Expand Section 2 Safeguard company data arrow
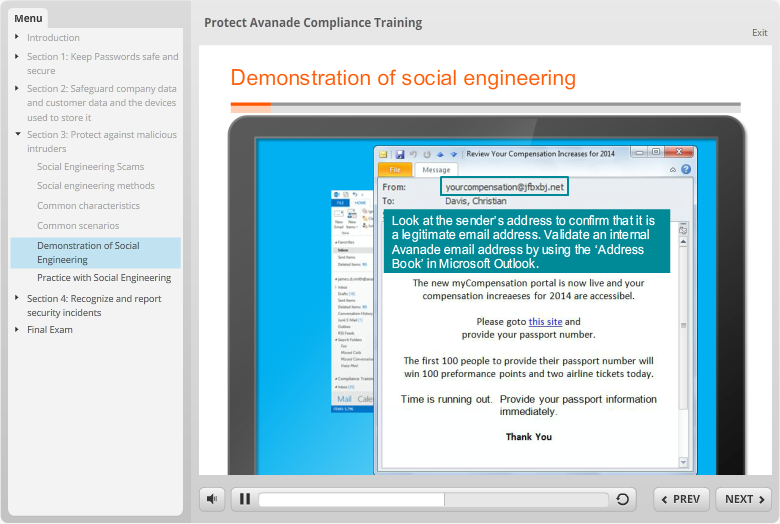This screenshot has height=524, width=780. [x=17, y=88]
